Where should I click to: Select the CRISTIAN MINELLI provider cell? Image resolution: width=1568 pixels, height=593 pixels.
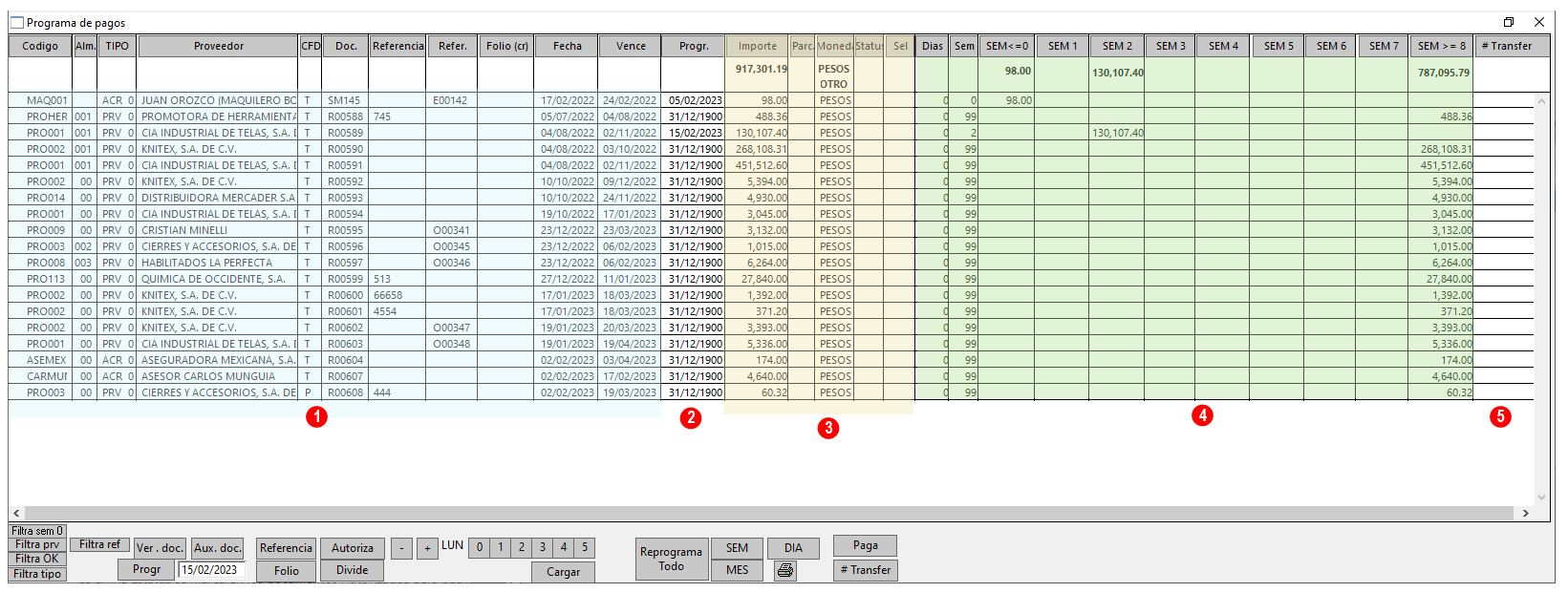click(218, 230)
